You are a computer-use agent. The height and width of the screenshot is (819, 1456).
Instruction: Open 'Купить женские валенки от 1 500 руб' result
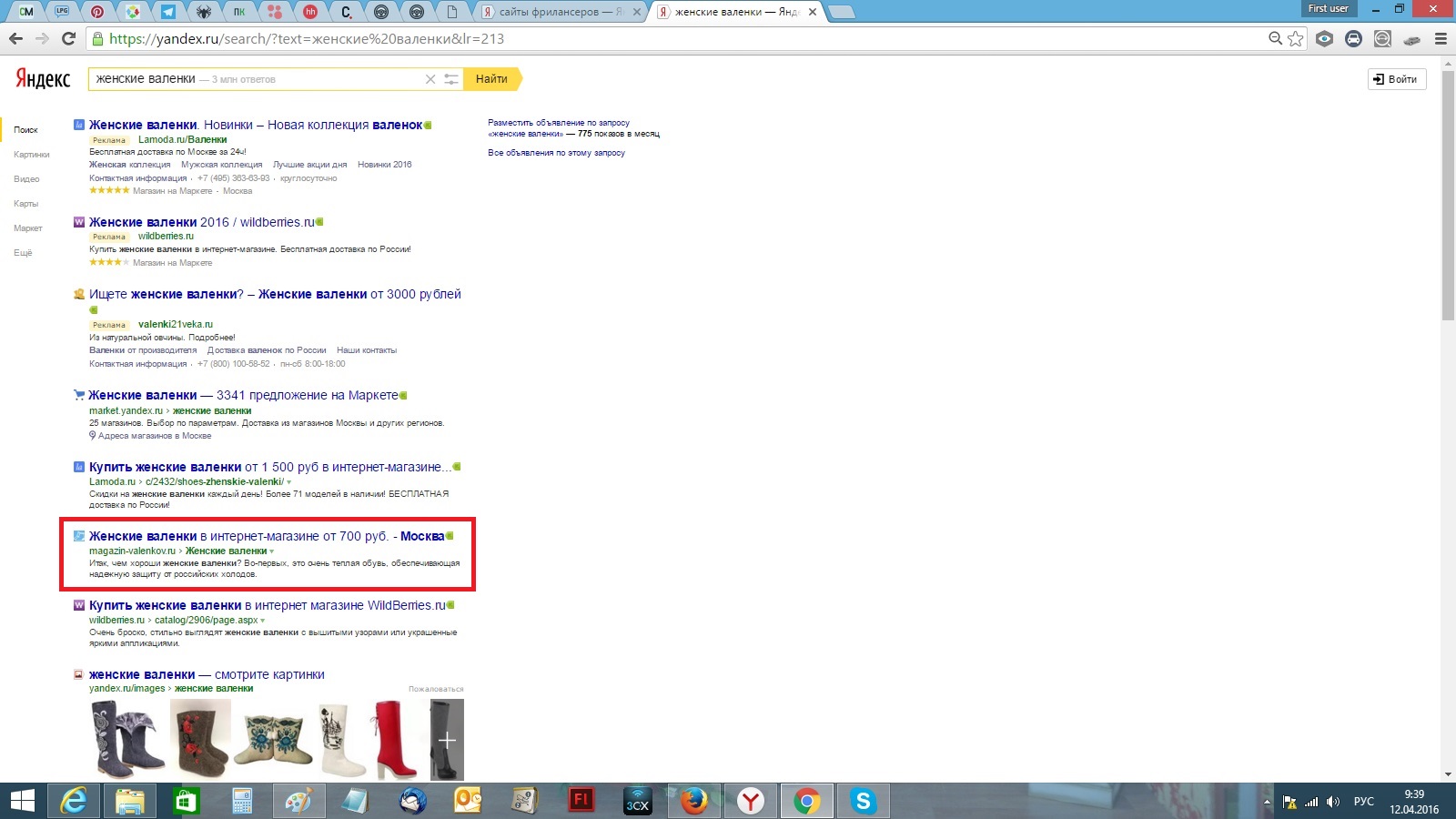click(x=270, y=467)
